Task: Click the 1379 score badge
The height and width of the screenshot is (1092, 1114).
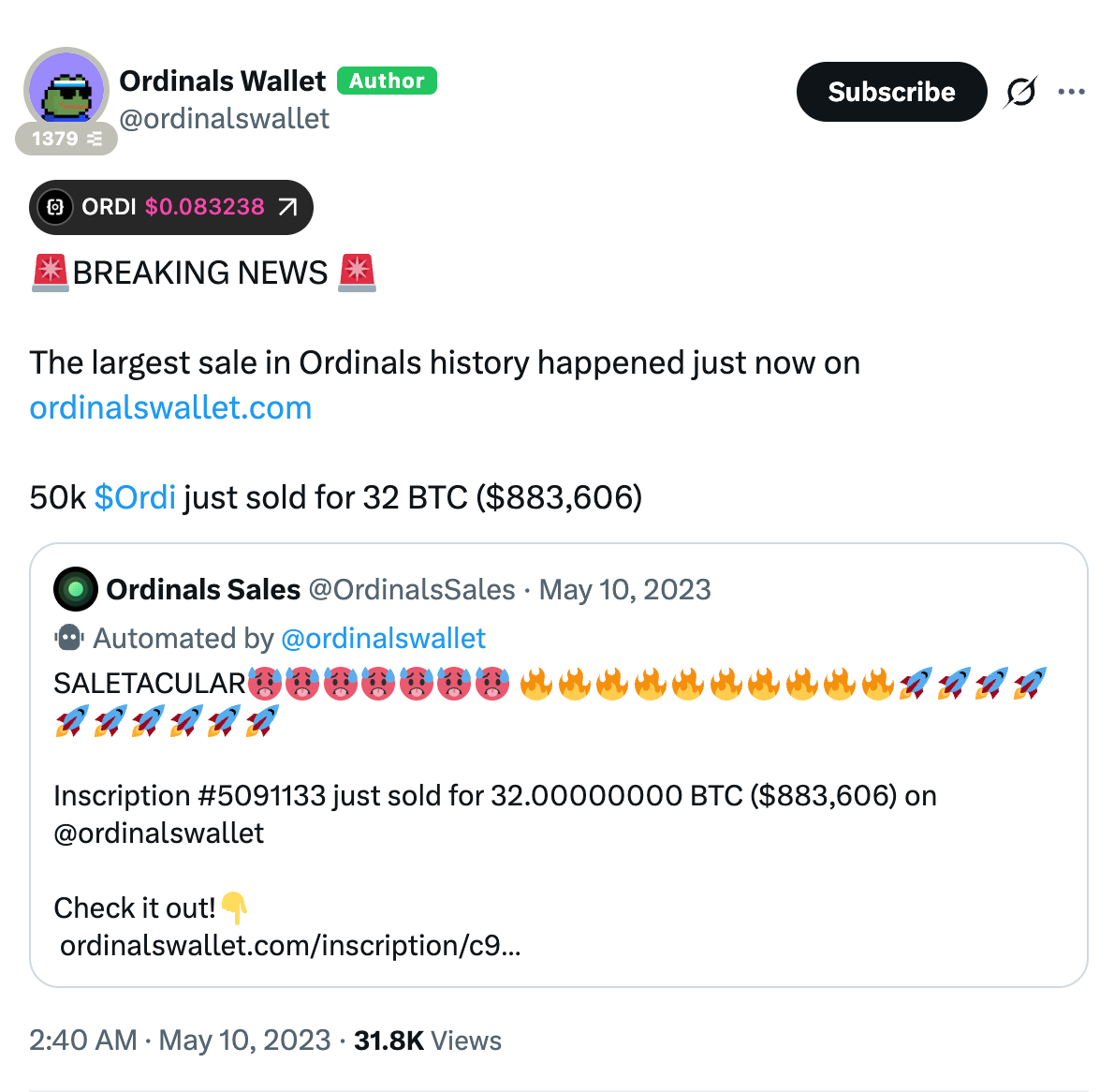Action: (66, 140)
